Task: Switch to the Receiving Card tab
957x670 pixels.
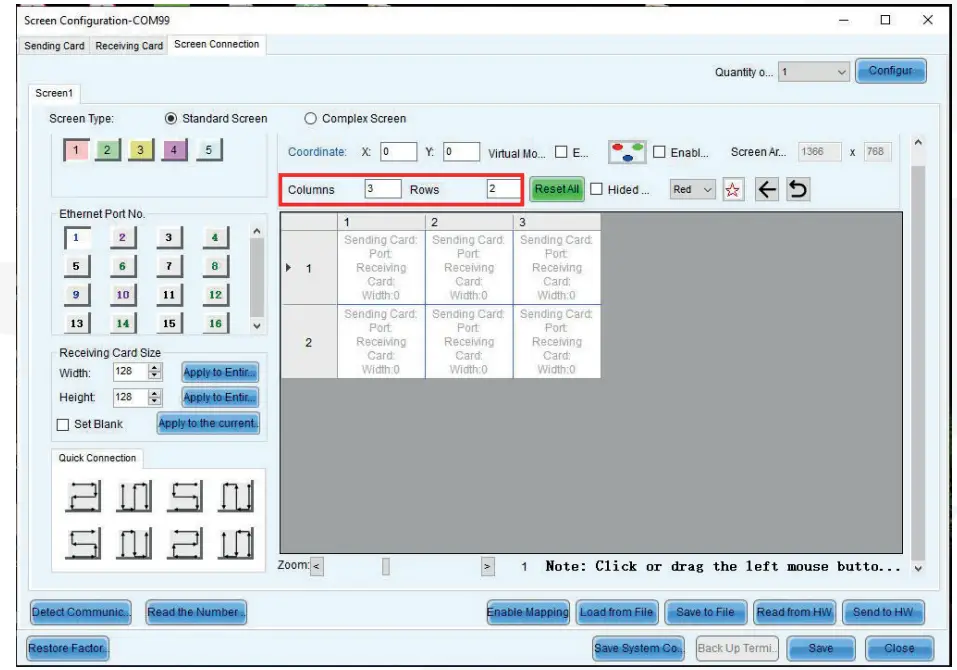Action: tap(128, 44)
